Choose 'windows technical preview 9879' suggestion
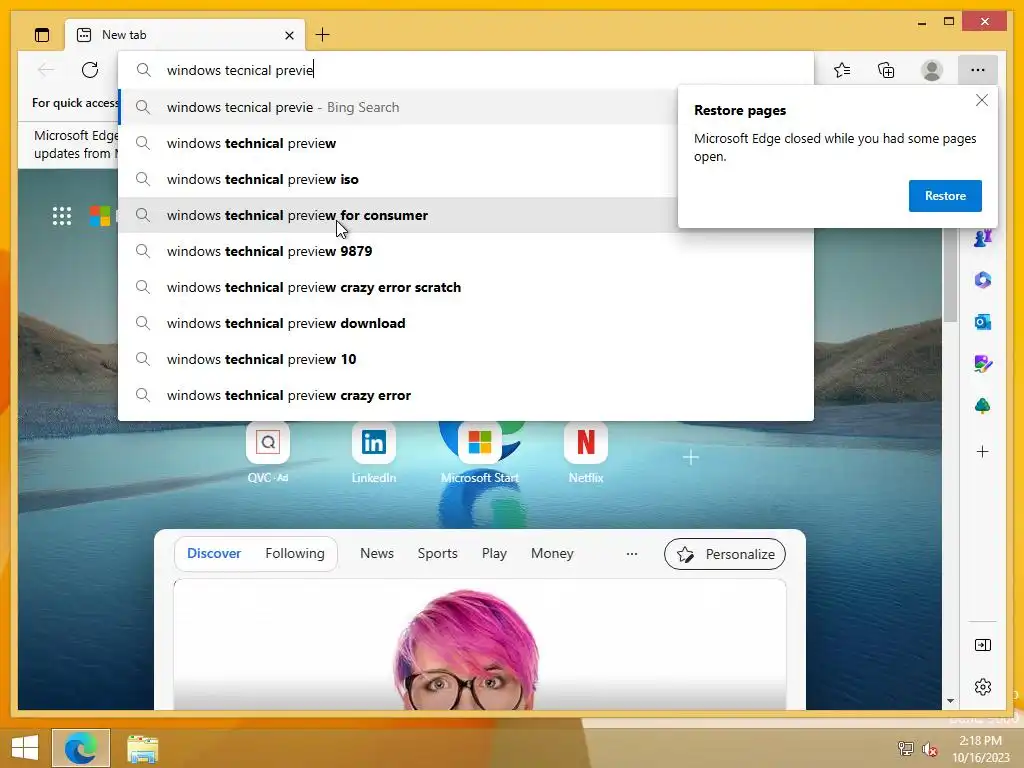Image resolution: width=1024 pixels, height=768 pixels. [x=466, y=251]
